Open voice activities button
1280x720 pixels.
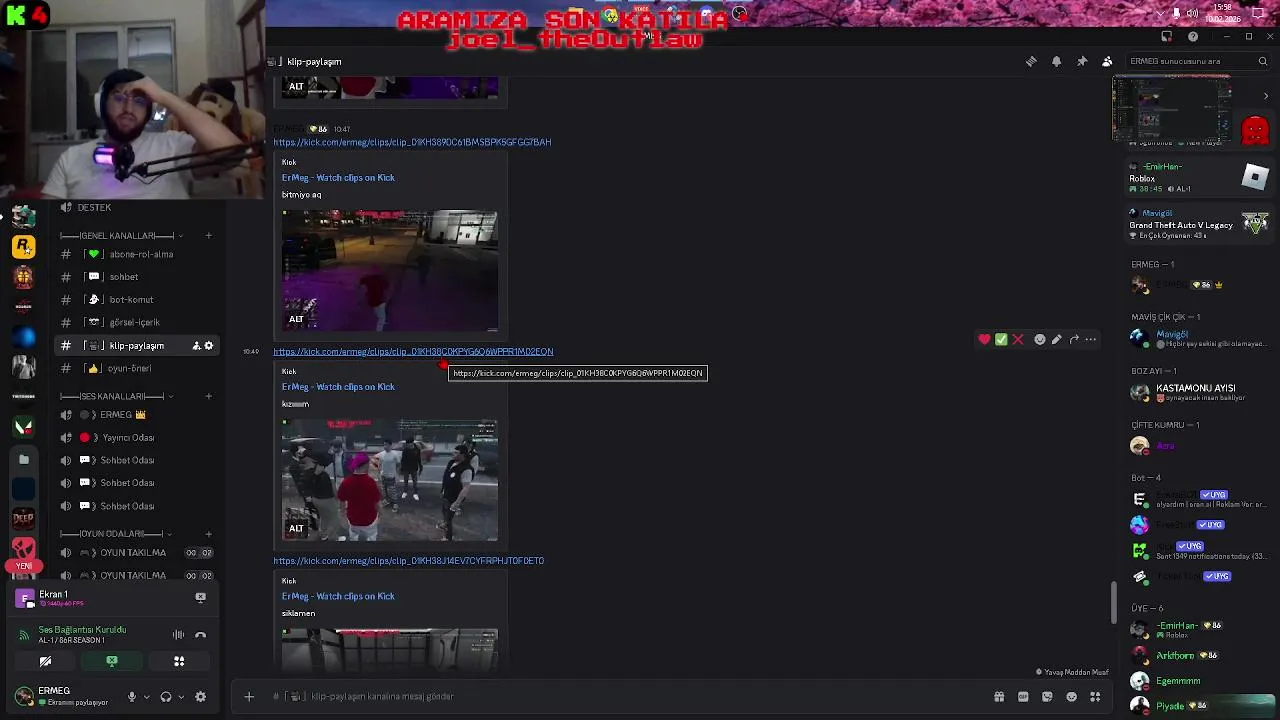(x=179, y=661)
